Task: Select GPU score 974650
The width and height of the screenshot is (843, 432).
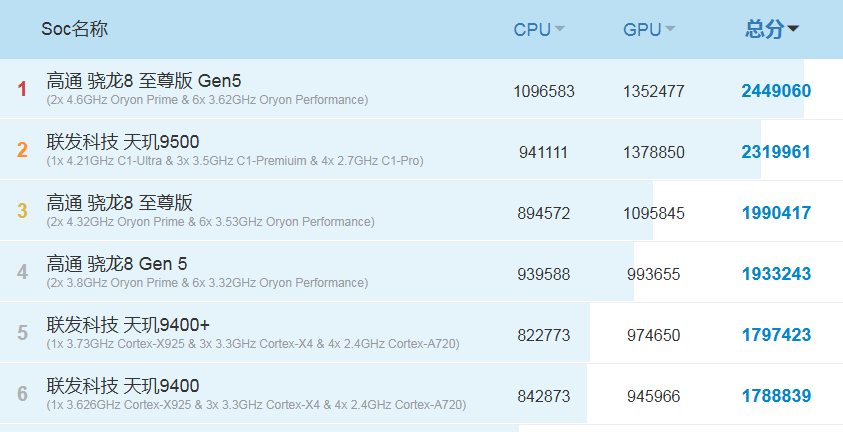Action: [x=653, y=335]
